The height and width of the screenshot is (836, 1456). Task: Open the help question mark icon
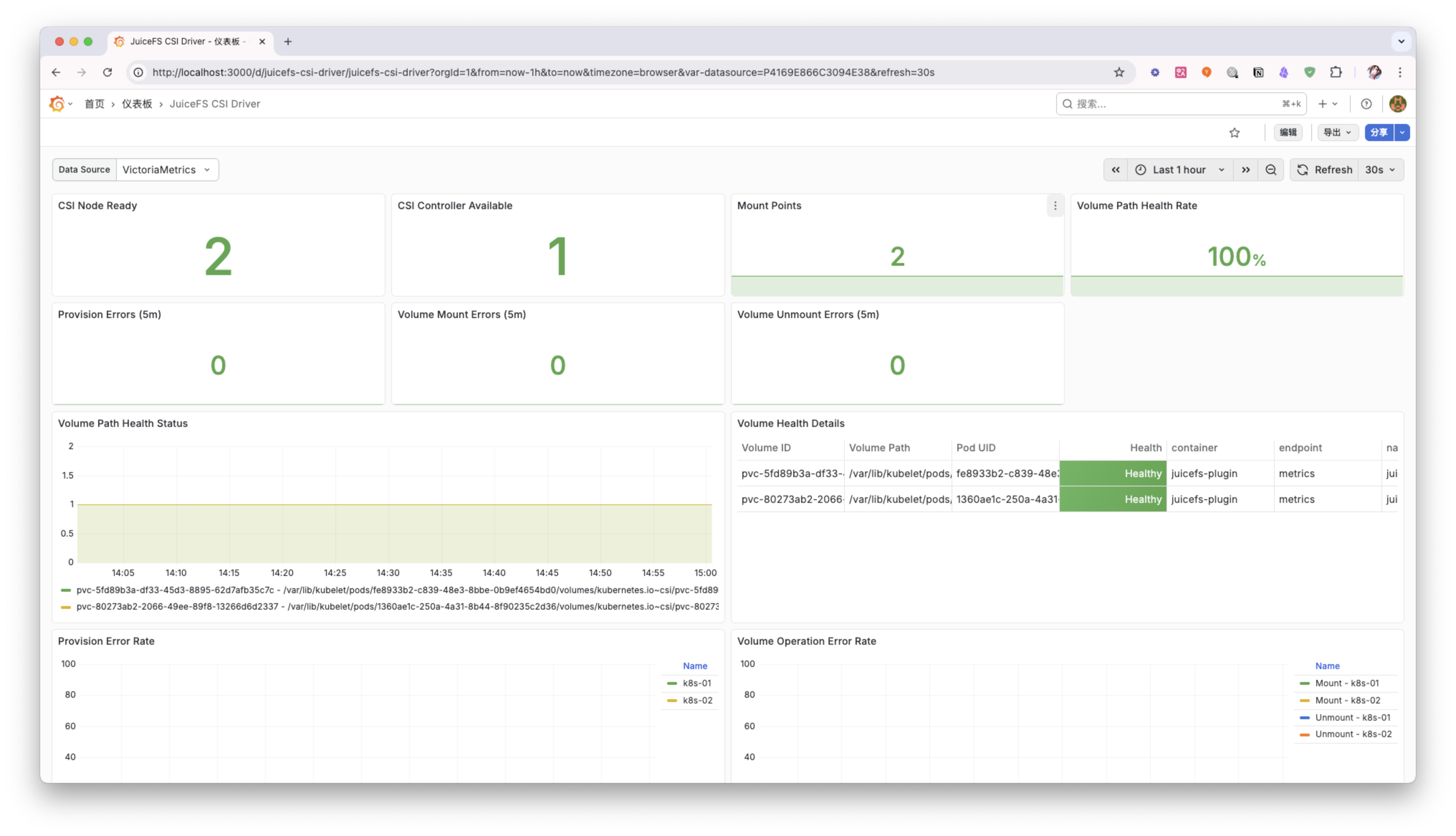coord(1366,104)
